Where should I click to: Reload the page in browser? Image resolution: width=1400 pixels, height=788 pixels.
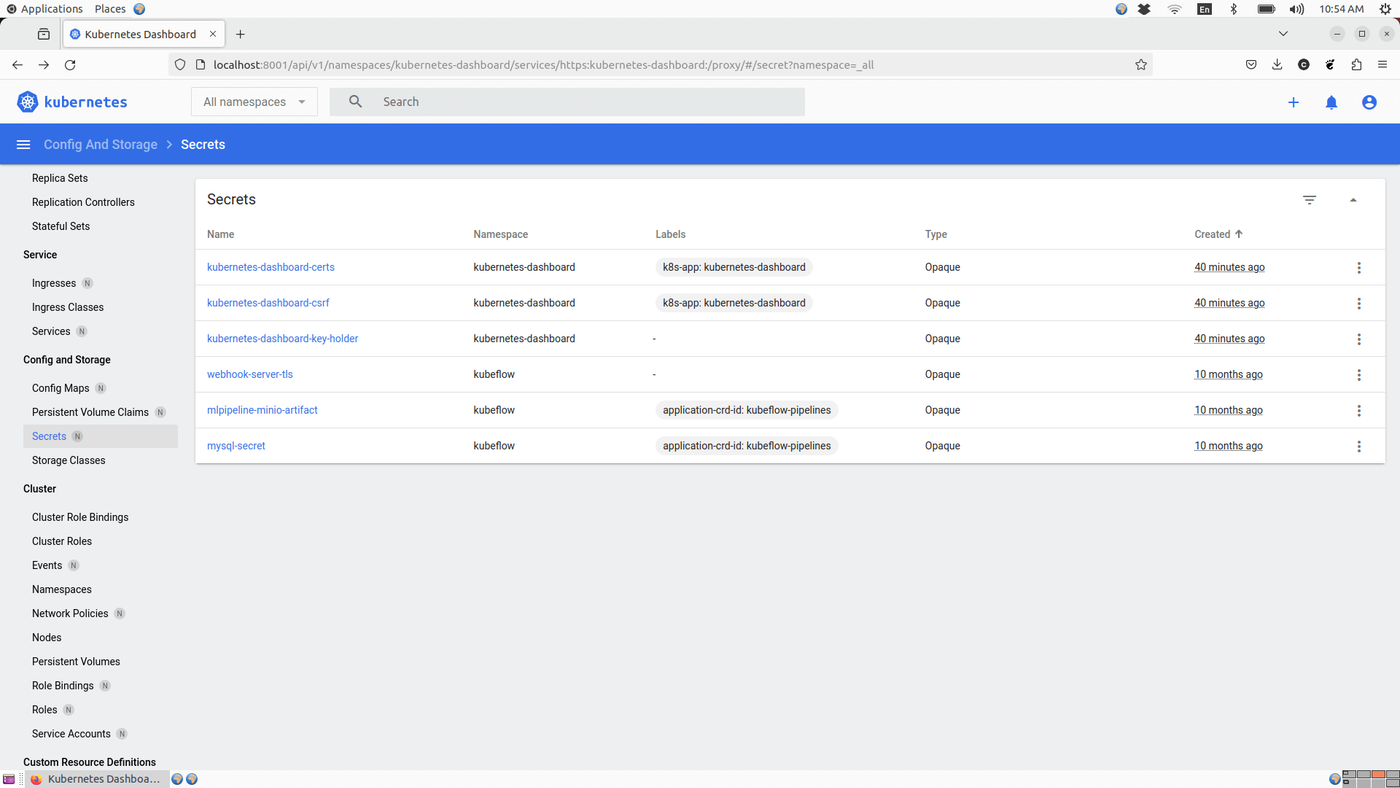[x=70, y=65]
